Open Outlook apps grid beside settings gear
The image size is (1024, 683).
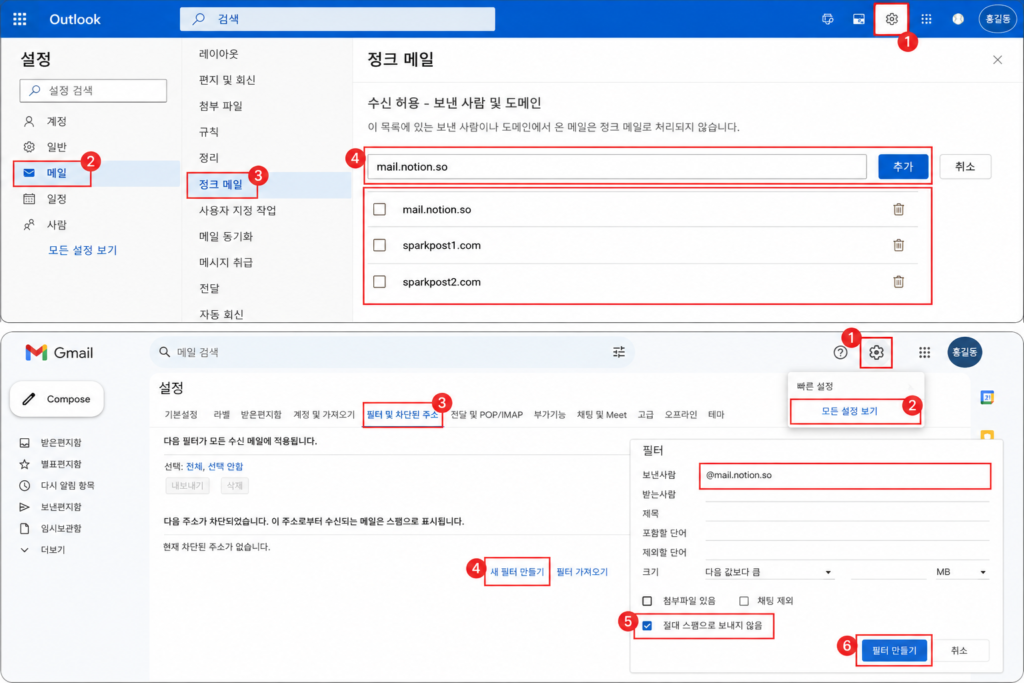tap(926, 19)
